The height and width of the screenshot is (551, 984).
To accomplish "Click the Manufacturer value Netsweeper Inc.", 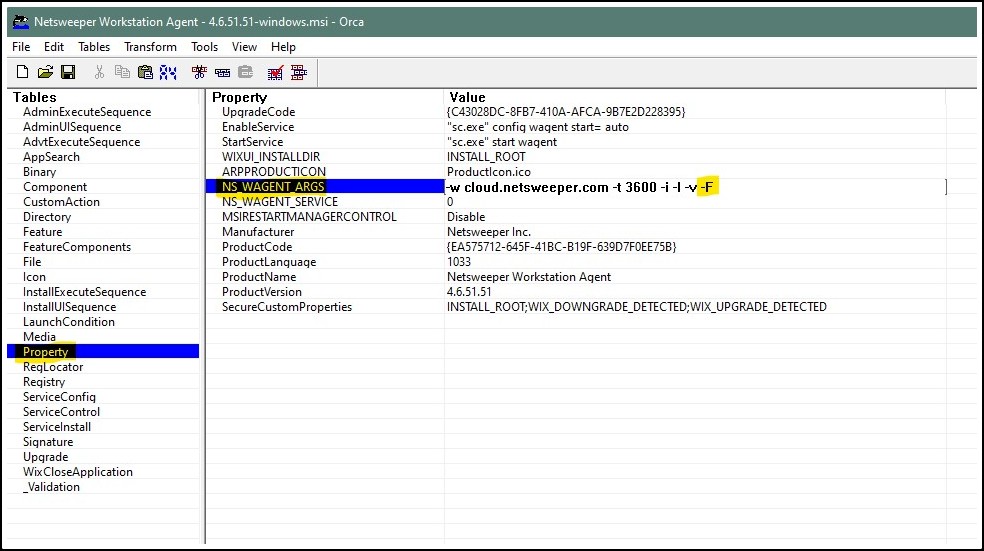I will point(489,232).
